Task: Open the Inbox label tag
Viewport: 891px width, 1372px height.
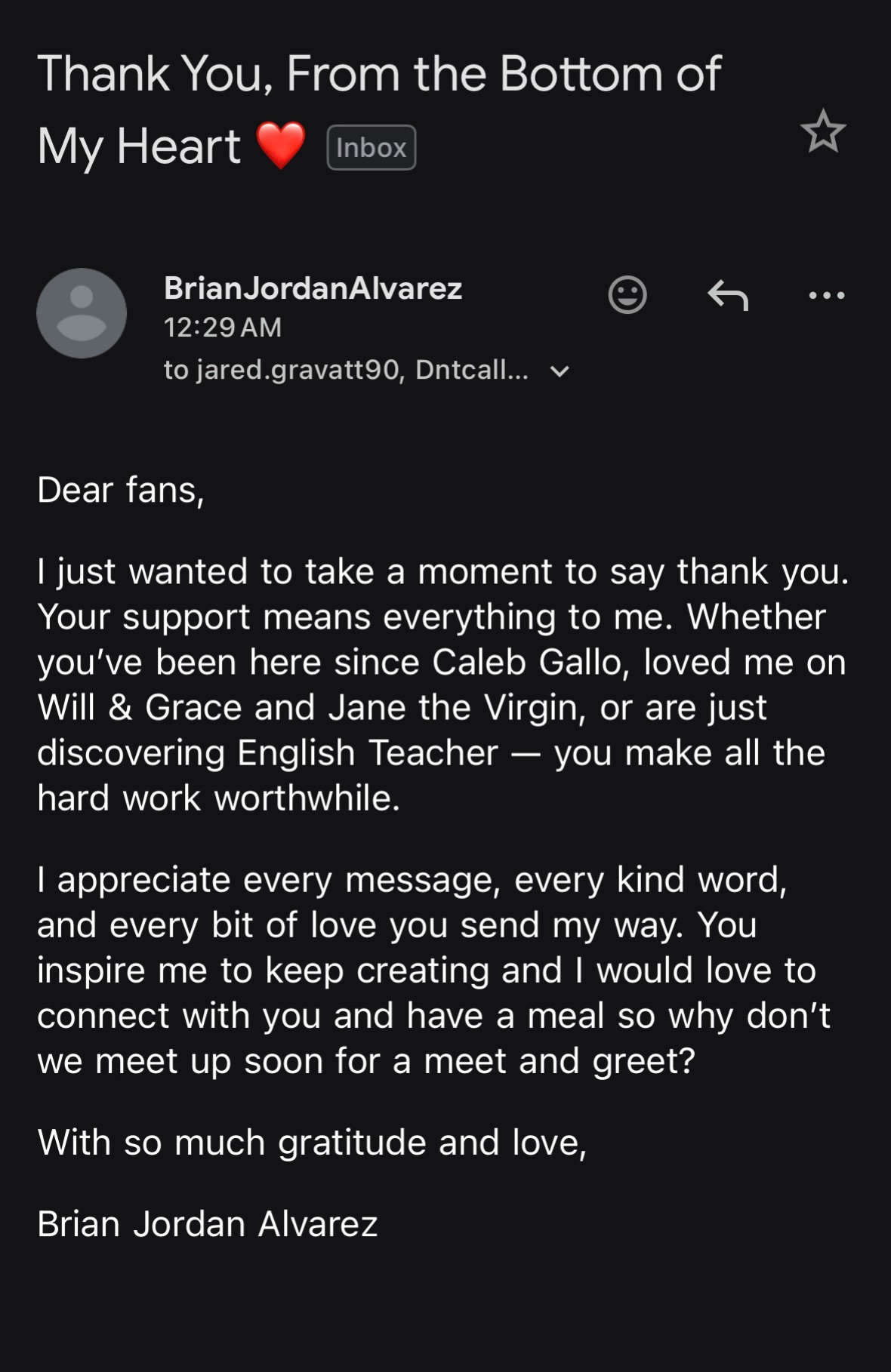Action: point(372,147)
